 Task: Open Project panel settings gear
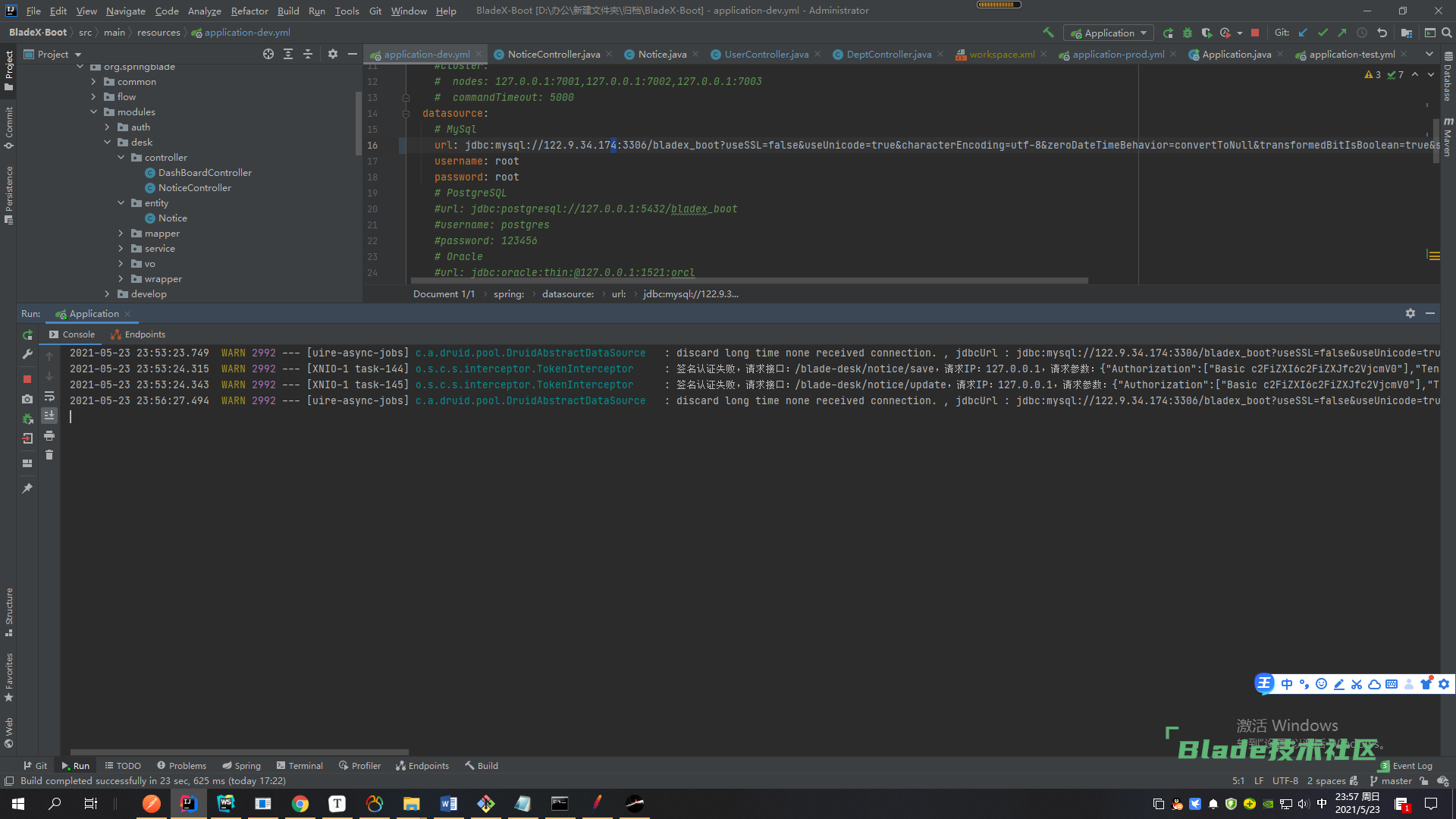[x=332, y=54]
